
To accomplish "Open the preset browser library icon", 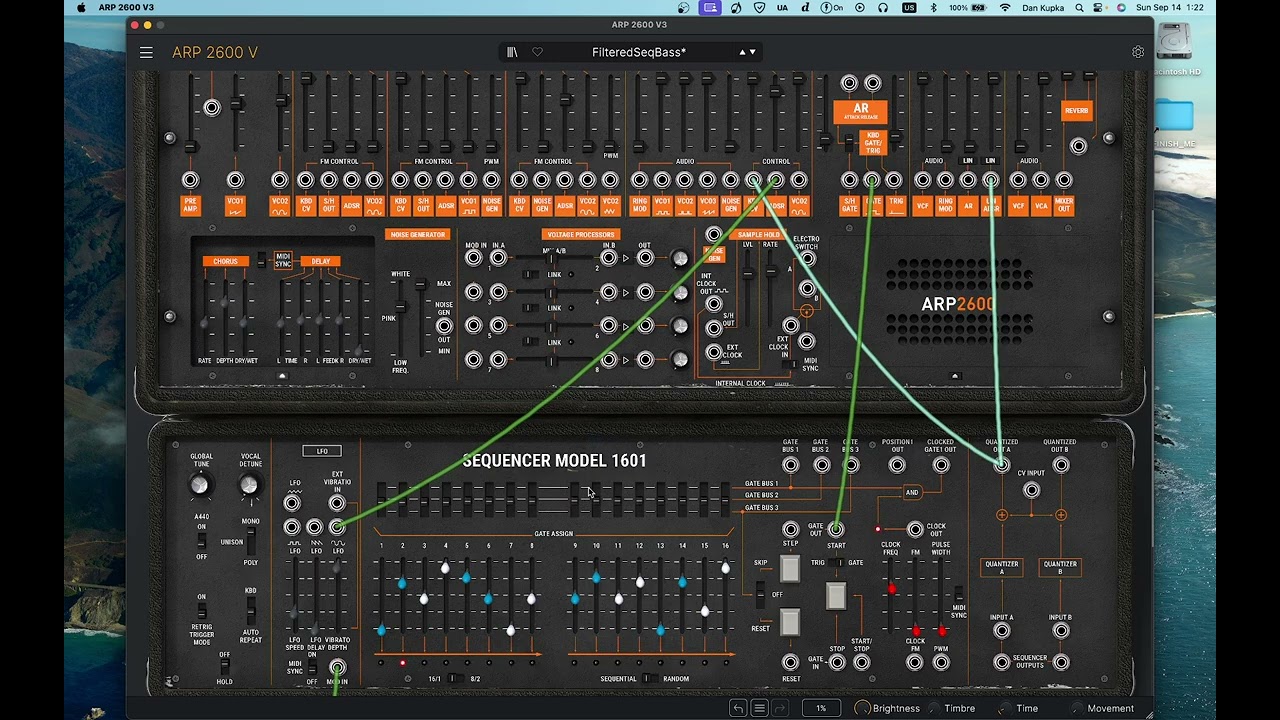I will tap(512, 52).
